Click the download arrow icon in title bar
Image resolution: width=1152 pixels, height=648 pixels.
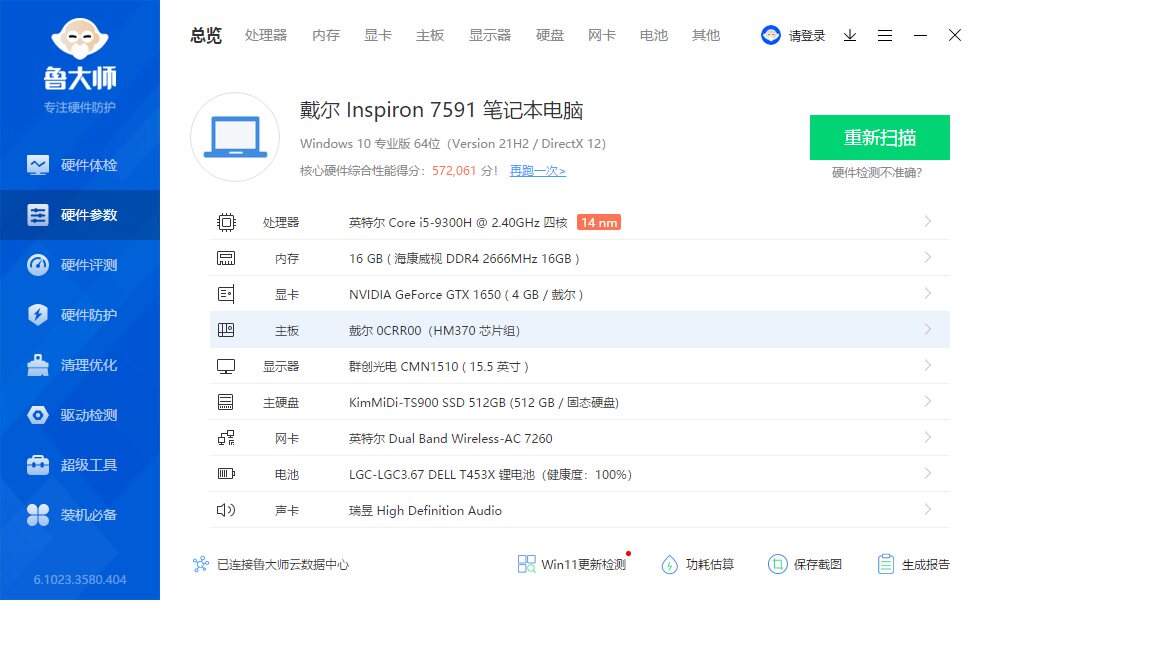(850, 35)
